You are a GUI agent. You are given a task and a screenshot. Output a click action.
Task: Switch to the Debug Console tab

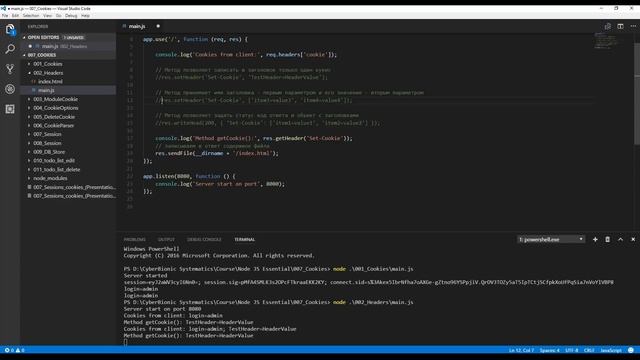click(x=204, y=240)
